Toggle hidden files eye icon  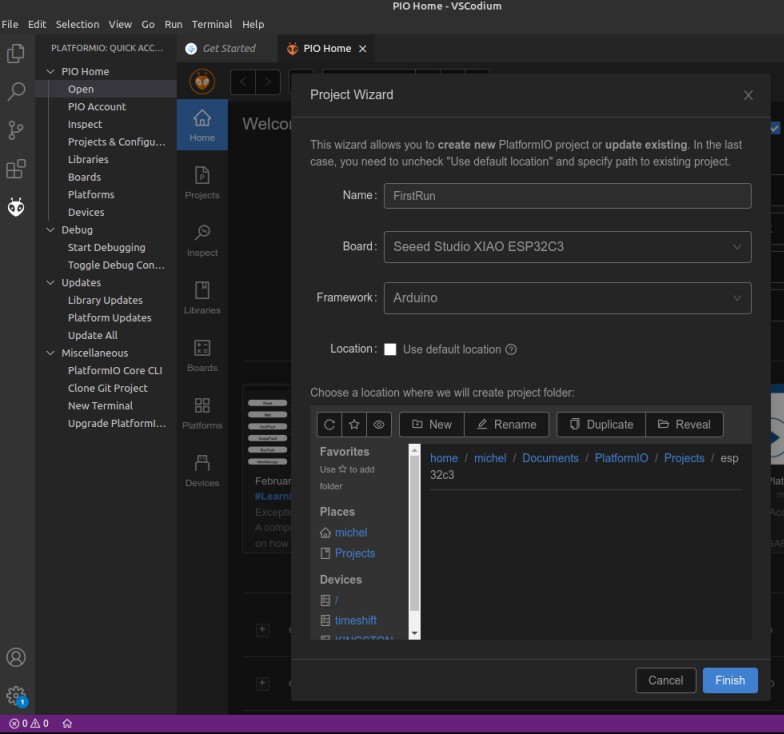coord(379,424)
